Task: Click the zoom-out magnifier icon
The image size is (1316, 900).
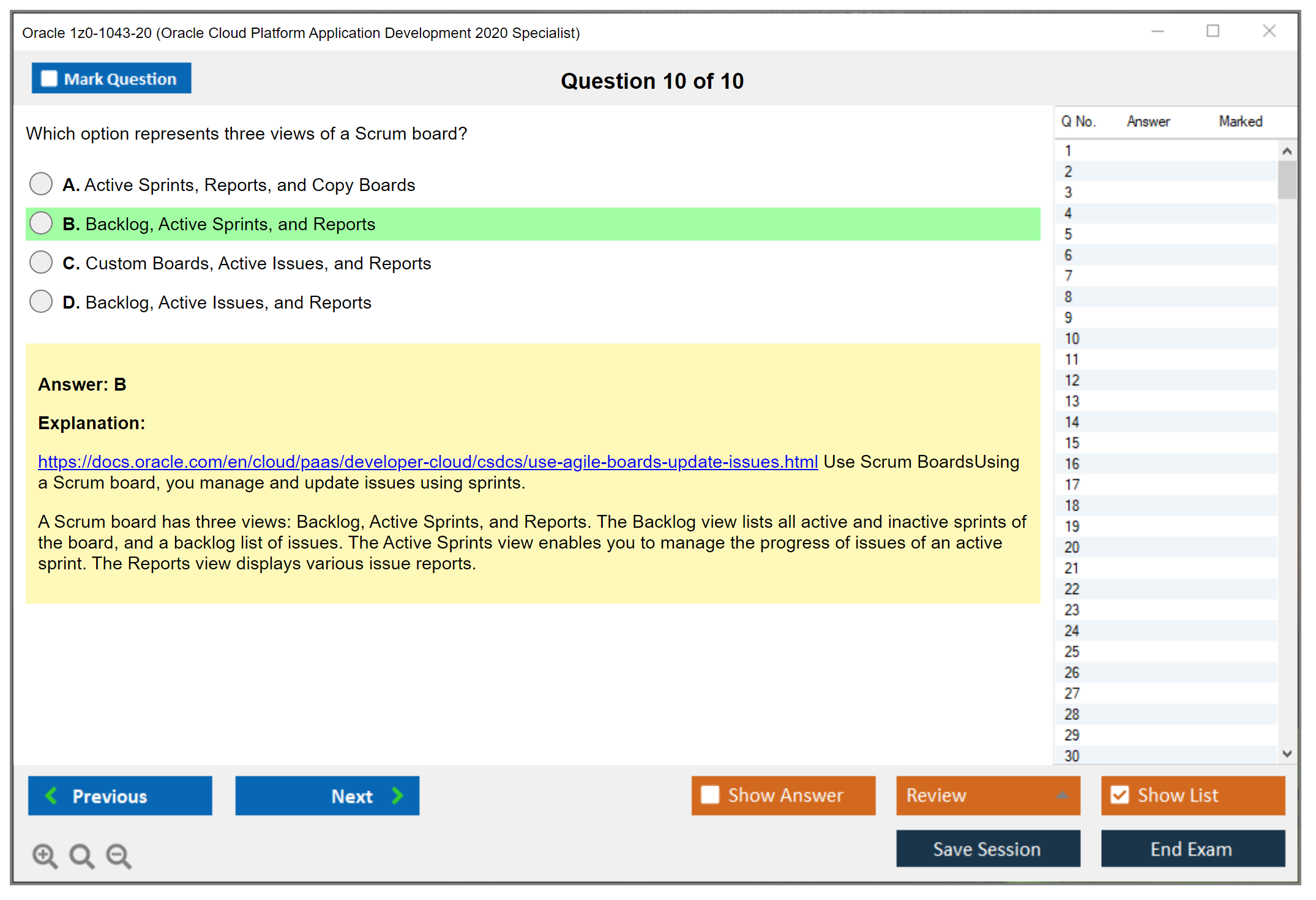Action: pyautogui.click(x=118, y=855)
